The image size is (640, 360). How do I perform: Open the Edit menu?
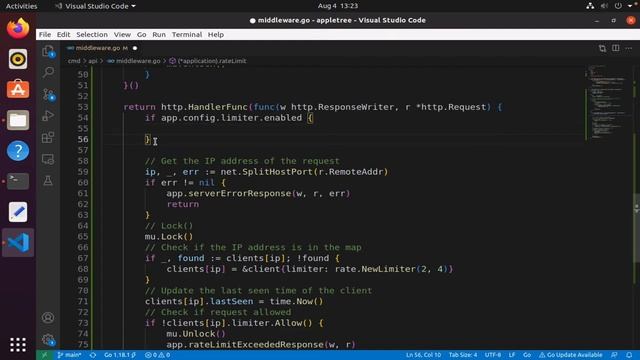click(x=63, y=35)
